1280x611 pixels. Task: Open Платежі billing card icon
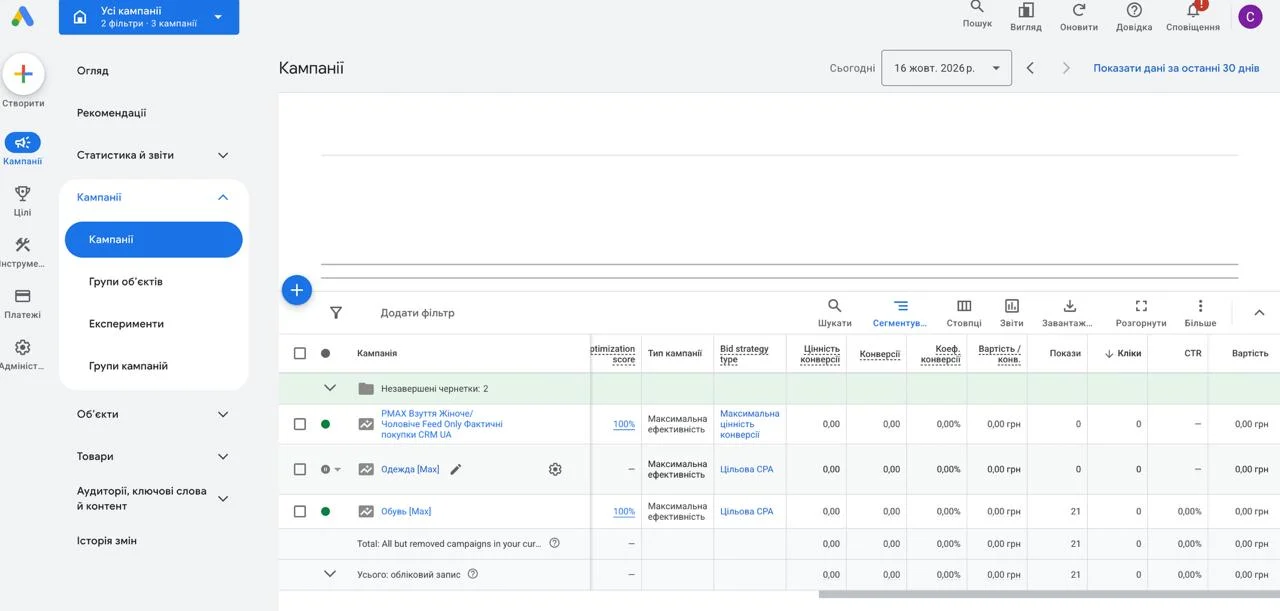(x=23, y=296)
